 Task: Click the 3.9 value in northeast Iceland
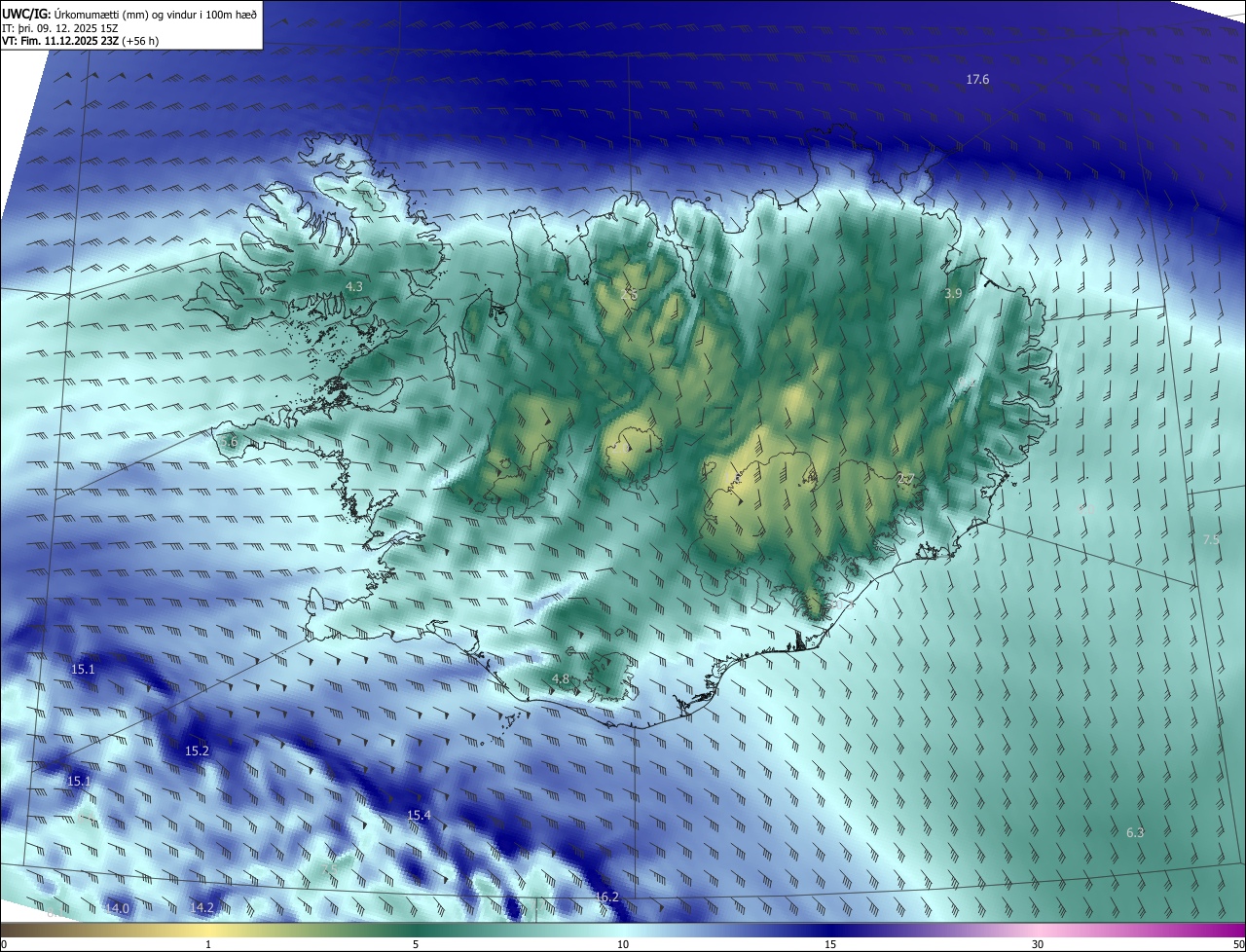[953, 293]
